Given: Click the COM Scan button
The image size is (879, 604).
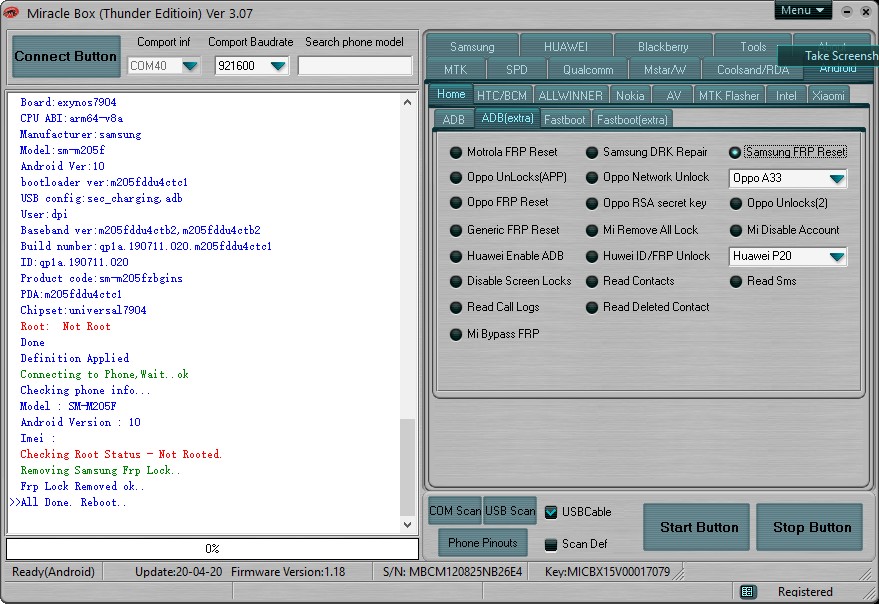Looking at the screenshot, I should pos(455,511).
